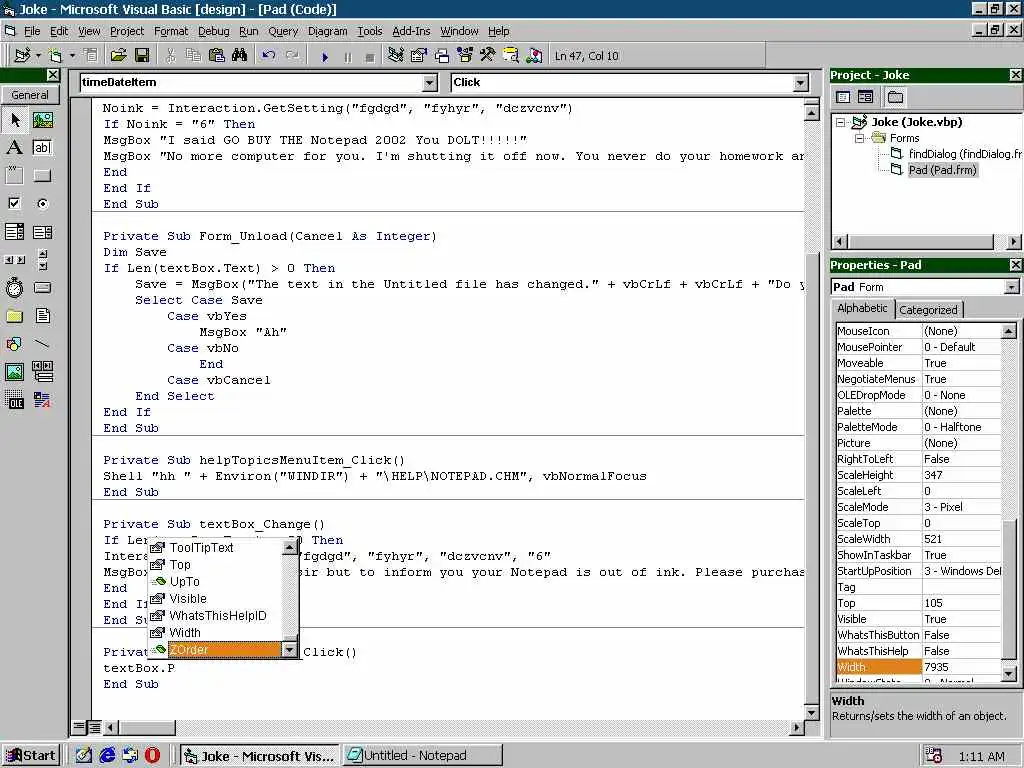
Task: Open the Form Layout Window icon
Action: [441, 56]
